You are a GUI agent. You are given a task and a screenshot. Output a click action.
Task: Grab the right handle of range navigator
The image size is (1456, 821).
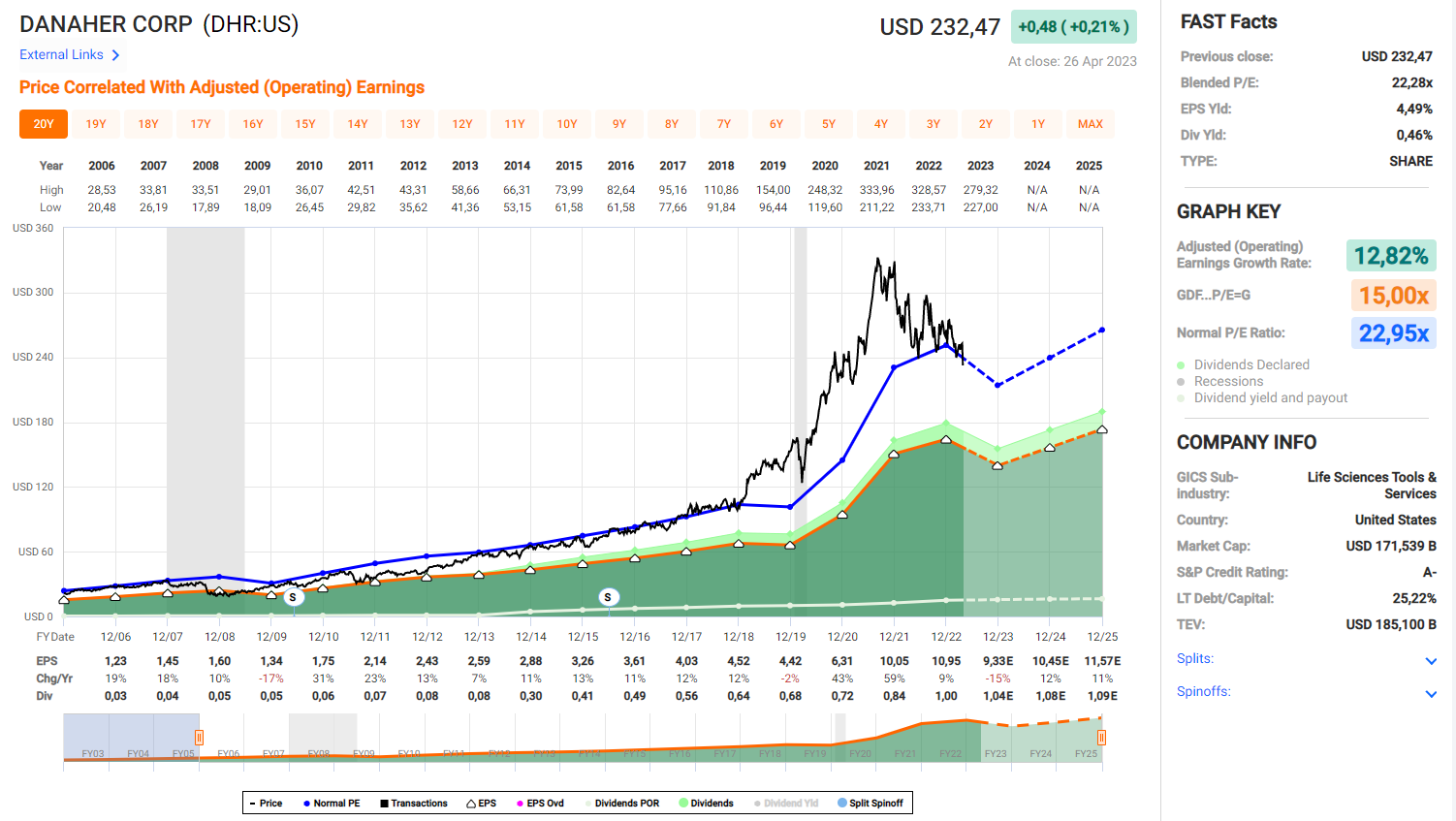pyautogui.click(x=1101, y=738)
